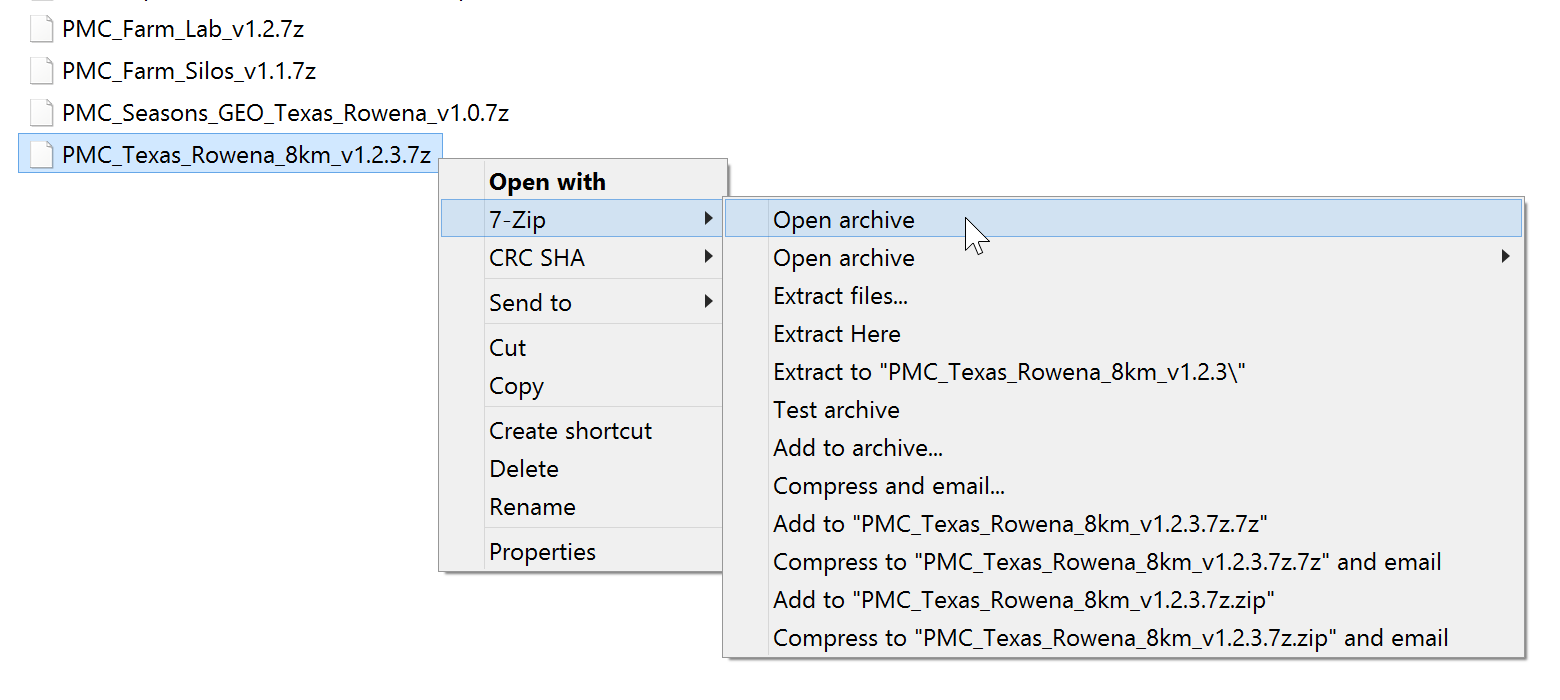Choose Delete from context menu
Screen dimensions: 1560x700
(x=581, y=469)
